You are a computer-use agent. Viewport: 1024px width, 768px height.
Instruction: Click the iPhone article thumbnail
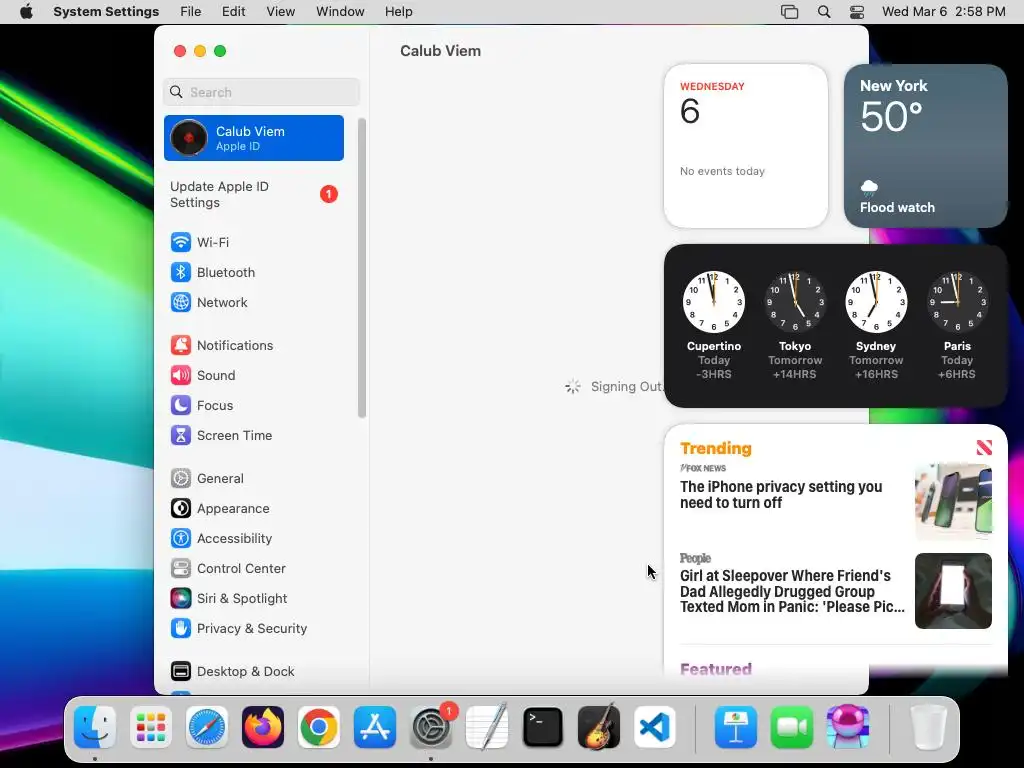point(953,502)
